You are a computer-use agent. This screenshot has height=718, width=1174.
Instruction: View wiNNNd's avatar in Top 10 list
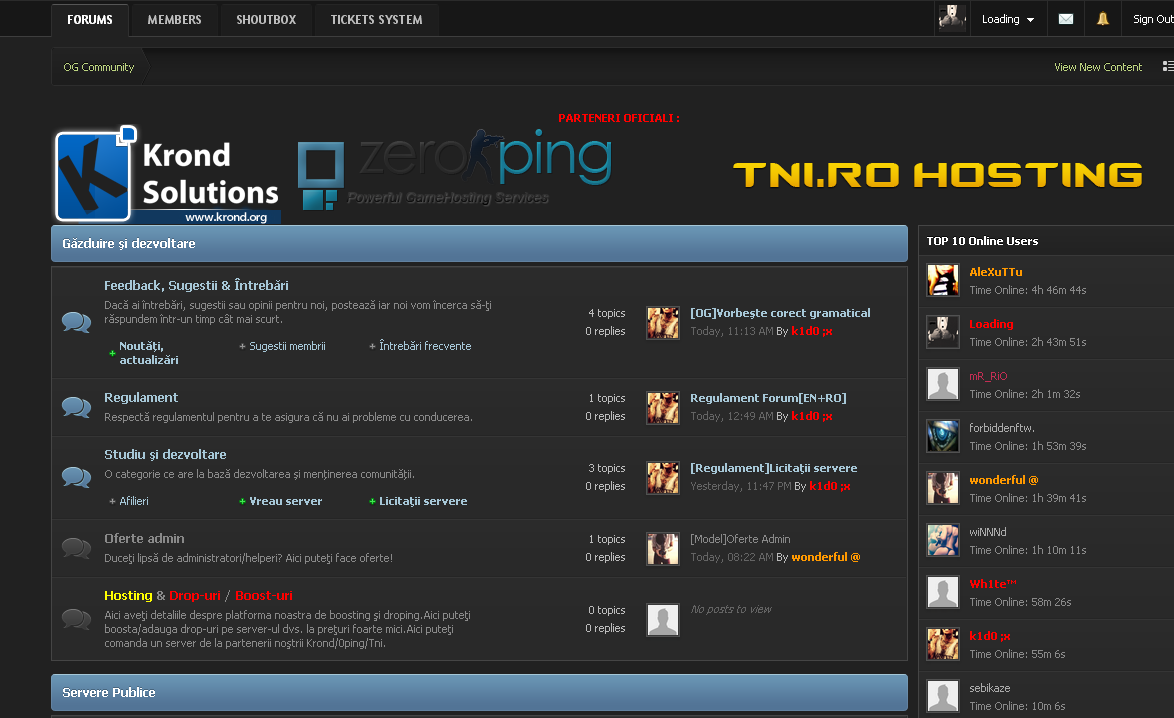point(943,540)
